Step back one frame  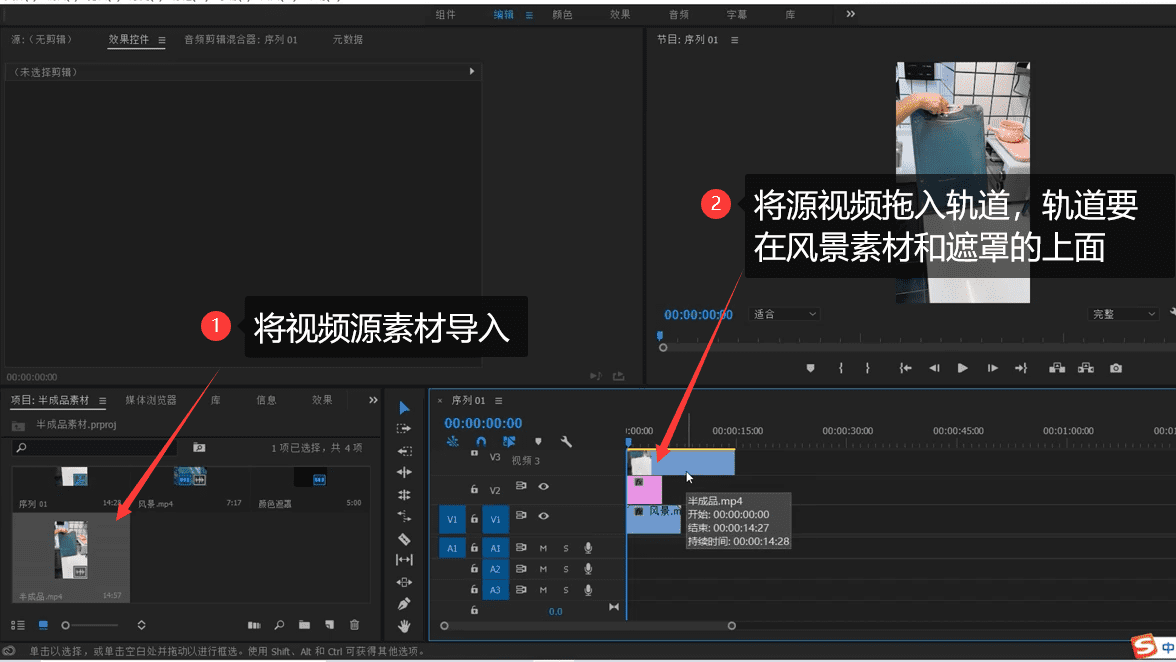934,368
